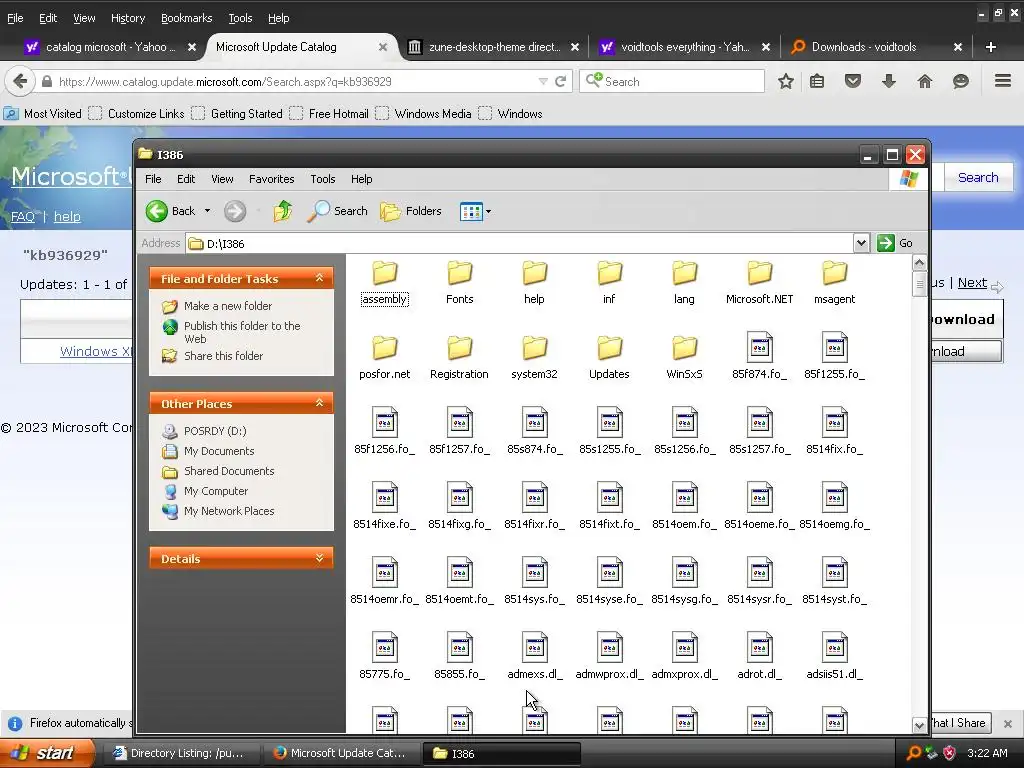Image resolution: width=1024 pixels, height=768 pixels.
Task: Open a new Firefox tab
Action: [991, 47]
